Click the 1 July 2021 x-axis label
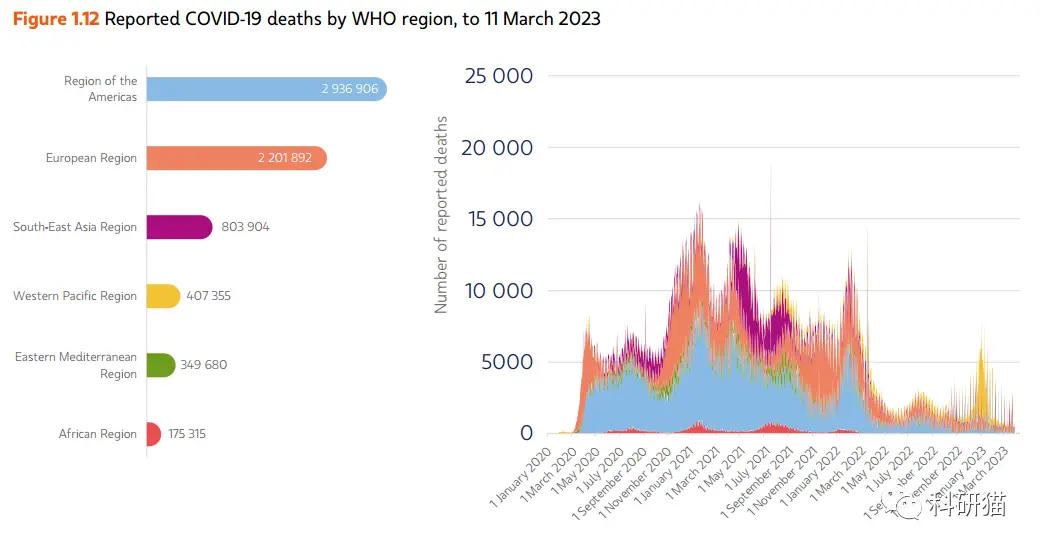 click(x=746, y=469)
